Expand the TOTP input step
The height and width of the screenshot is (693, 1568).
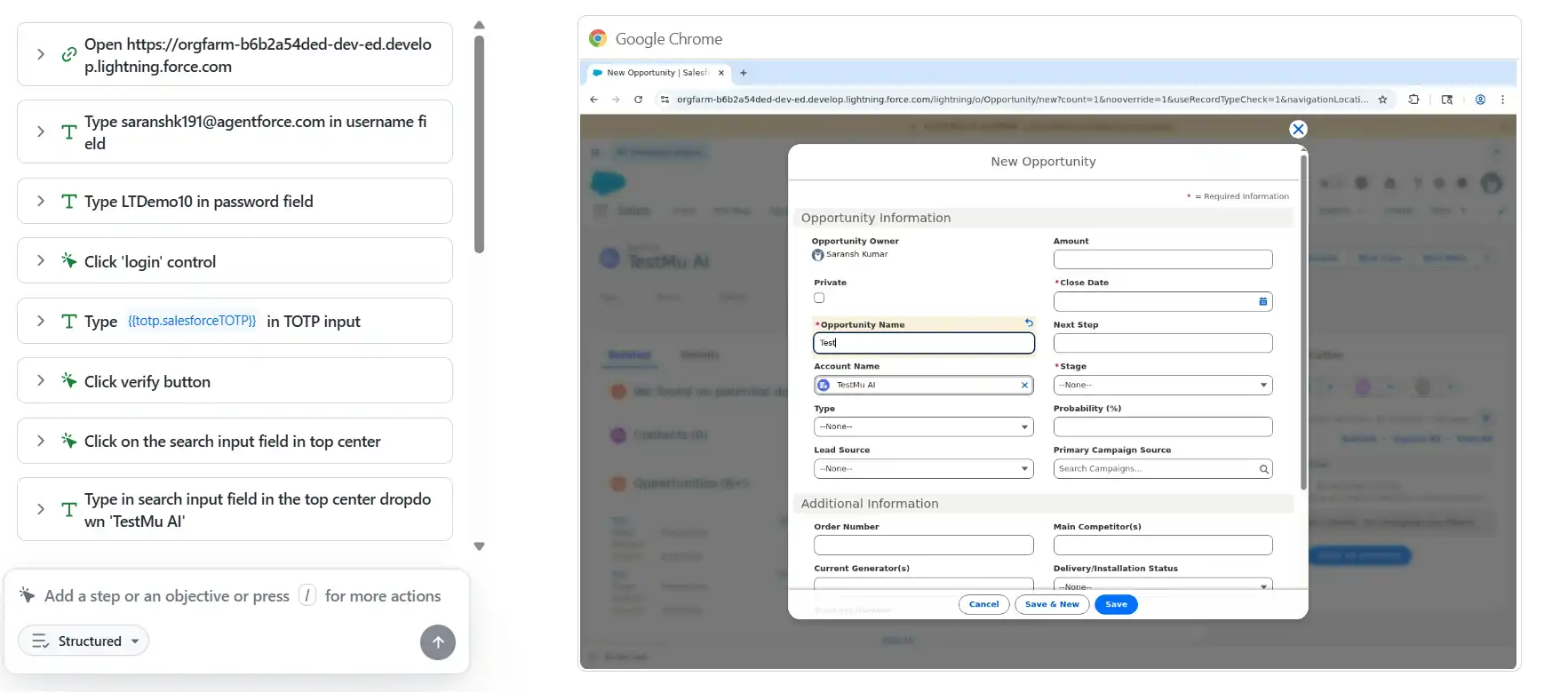point(41,321)
